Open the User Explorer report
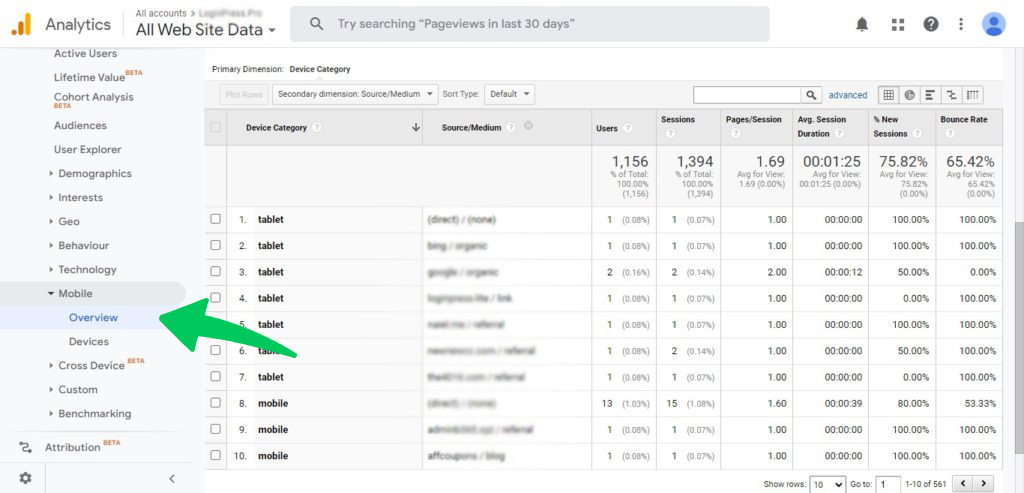 tap(87, 149)
